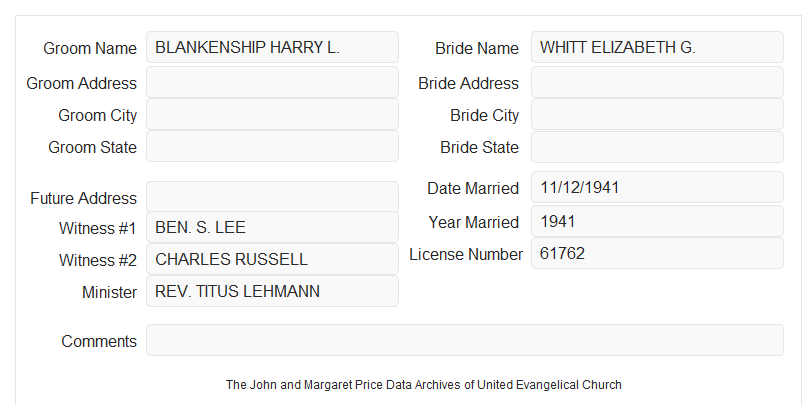Select the Bride Address input box

click(x=657, y=82)
